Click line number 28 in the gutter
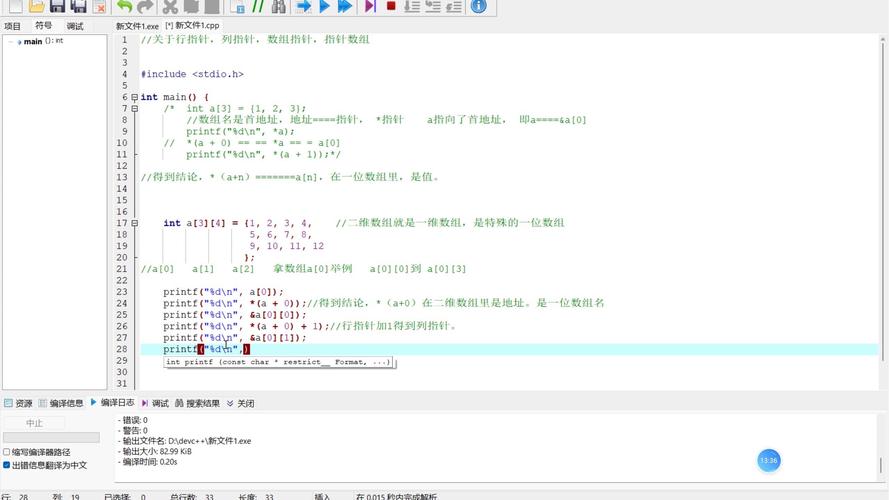Image resolution: width=889 pixels, height=500 pixels. [x=122, y=349]
